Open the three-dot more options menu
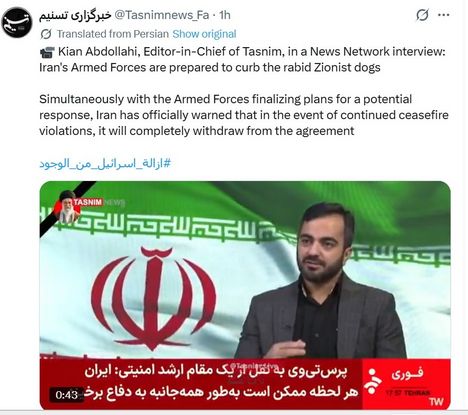Viewport: 468px width, 415px height. coord(443,15)
